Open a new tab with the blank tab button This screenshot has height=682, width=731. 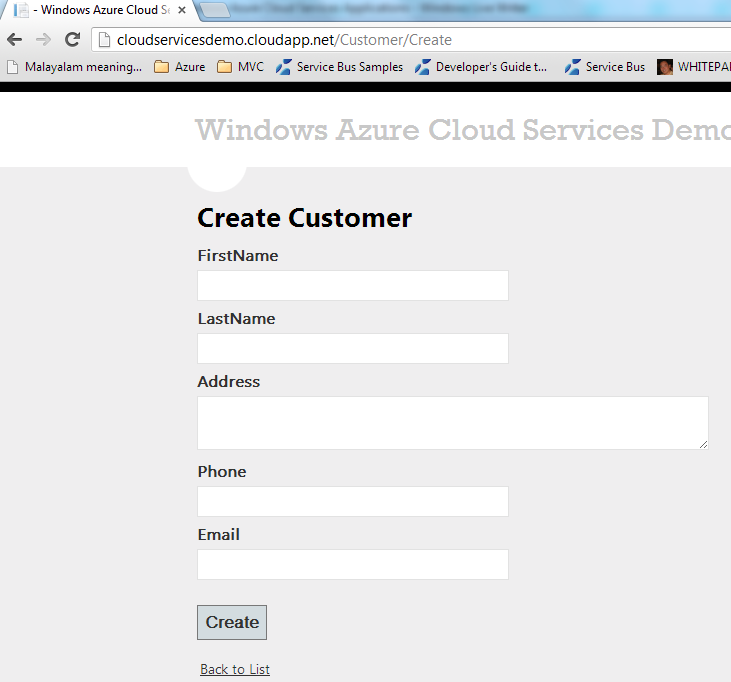tap(215, 10)
